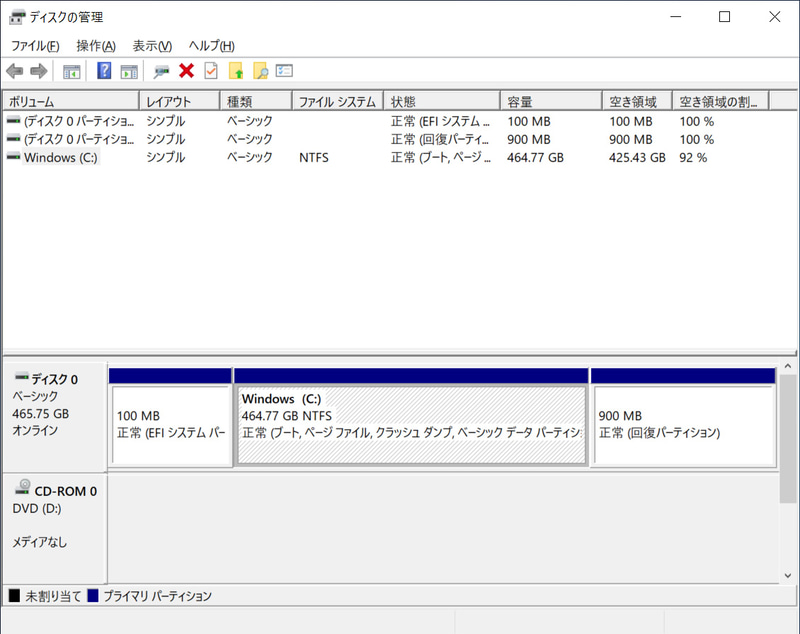
Task: Open the ファイル(F) menu
Action: pyautogui.click(x=35, y=46)
